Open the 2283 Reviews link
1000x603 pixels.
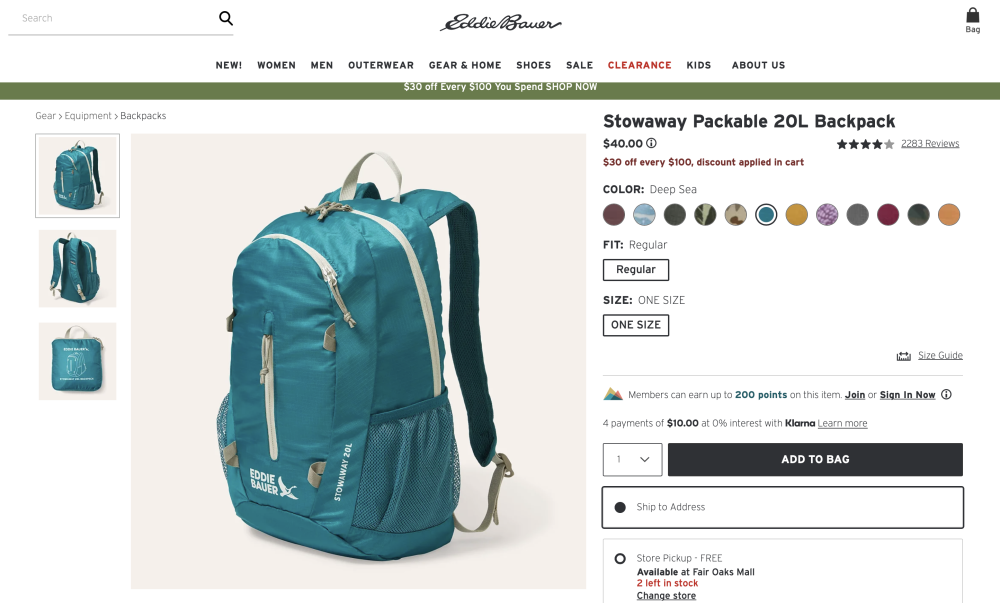pos(930,143)
